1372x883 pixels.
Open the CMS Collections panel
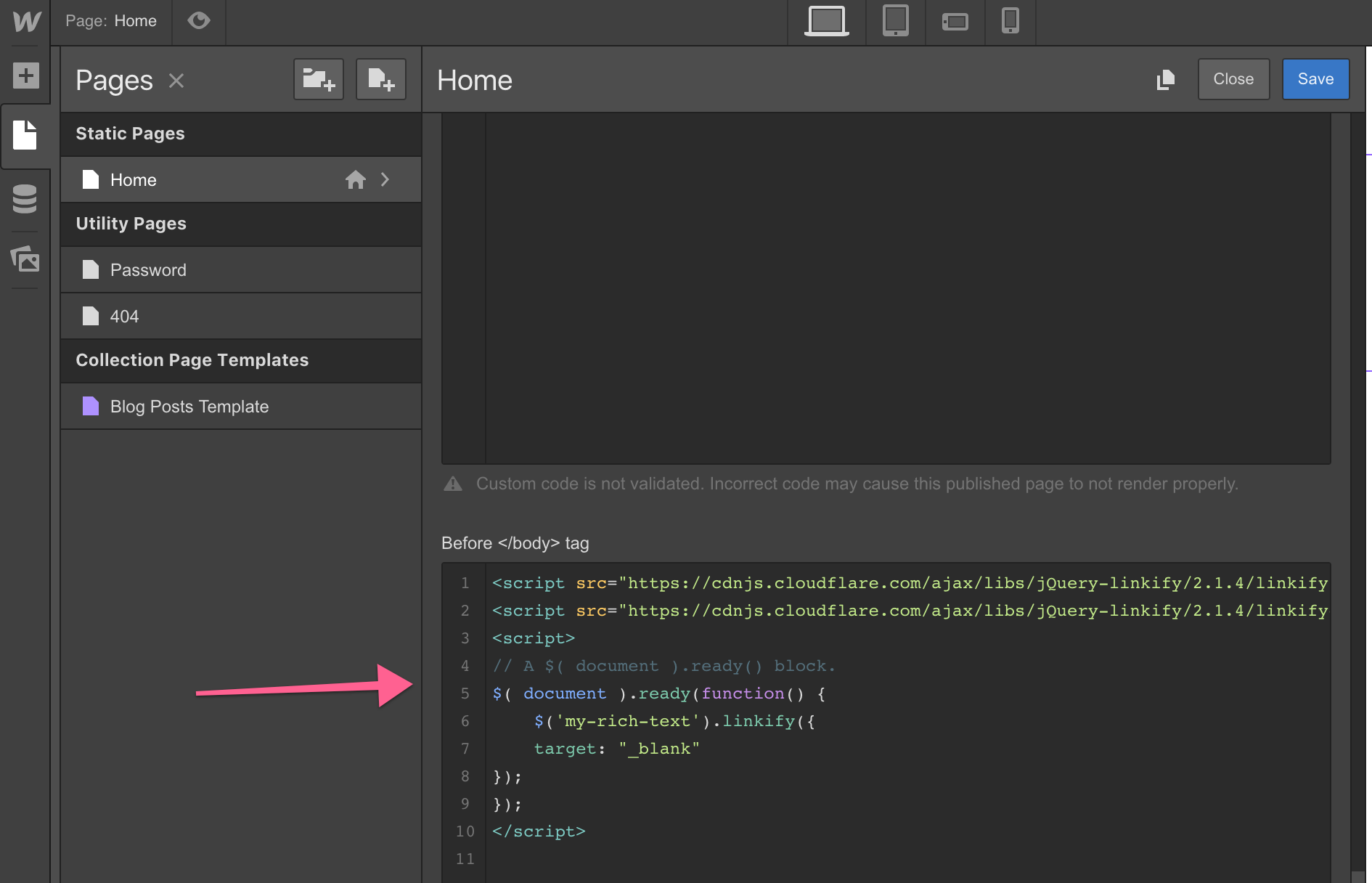pyautogui.click(x=25, y=198)
